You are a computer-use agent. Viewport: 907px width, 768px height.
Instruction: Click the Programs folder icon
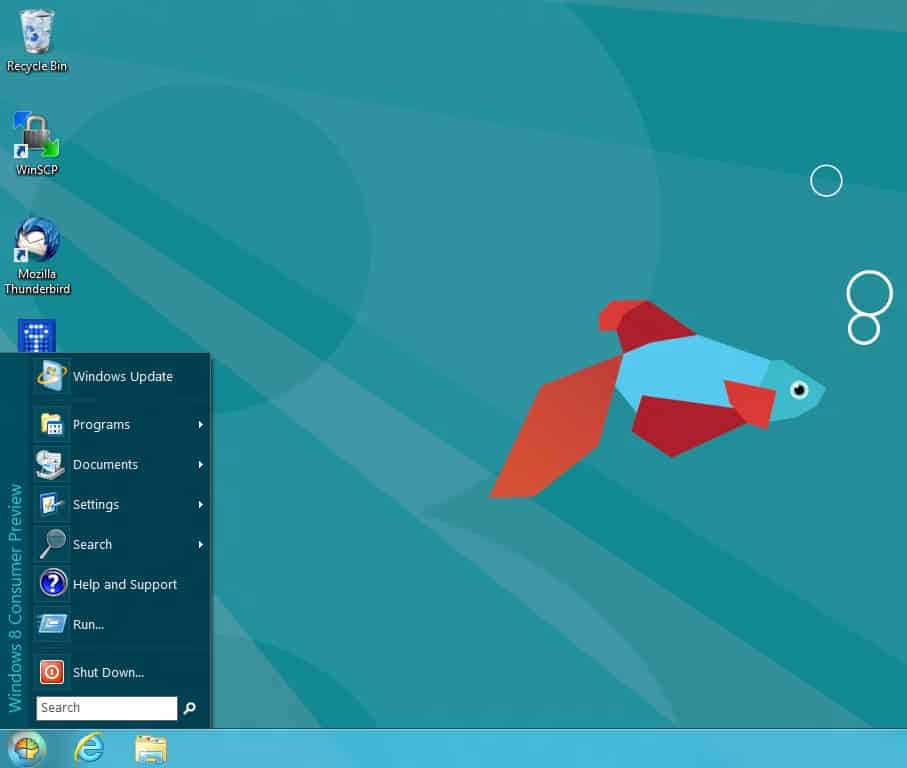pos(51,425)
